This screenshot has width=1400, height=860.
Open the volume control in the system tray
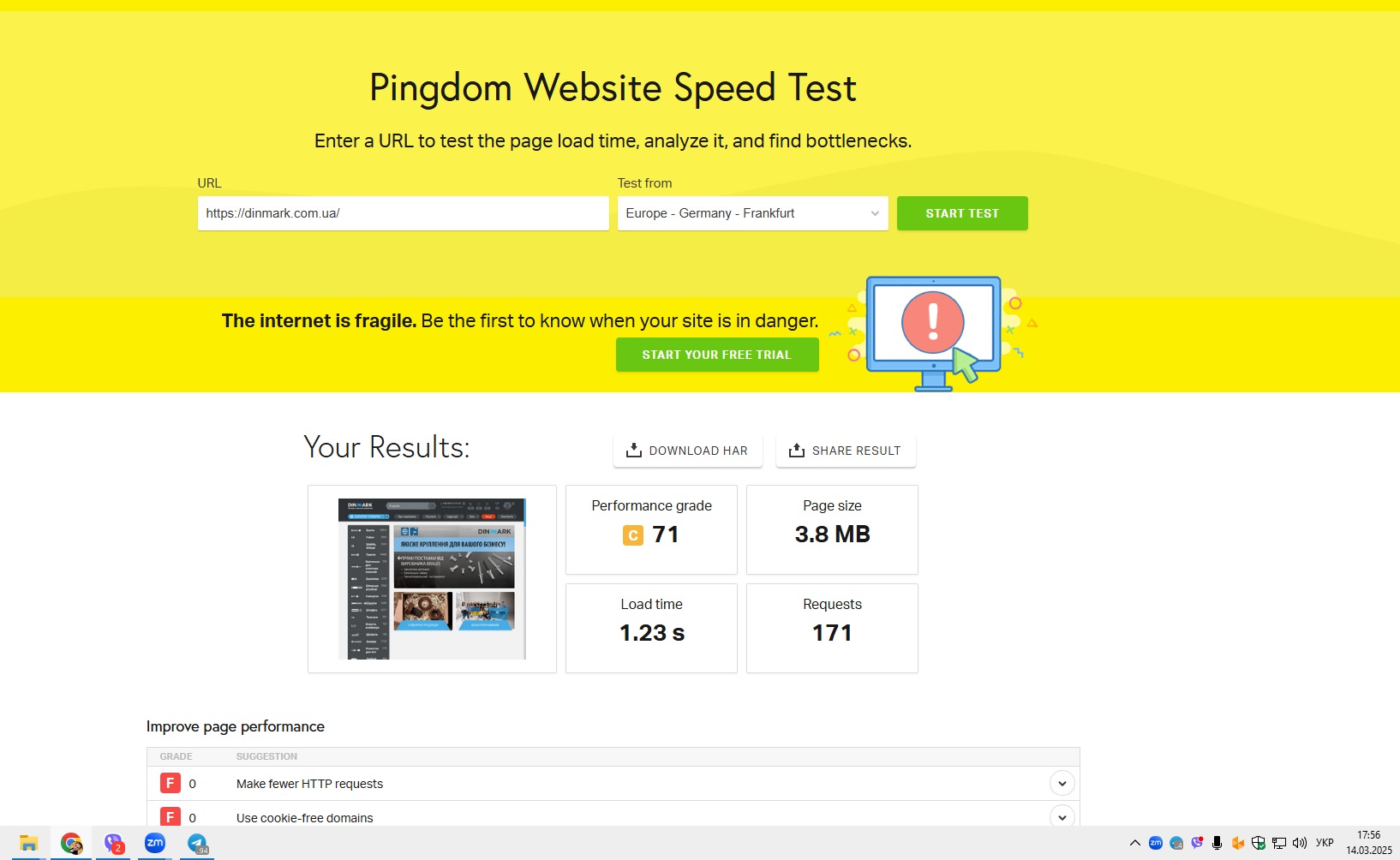(x=1300, y=843)
